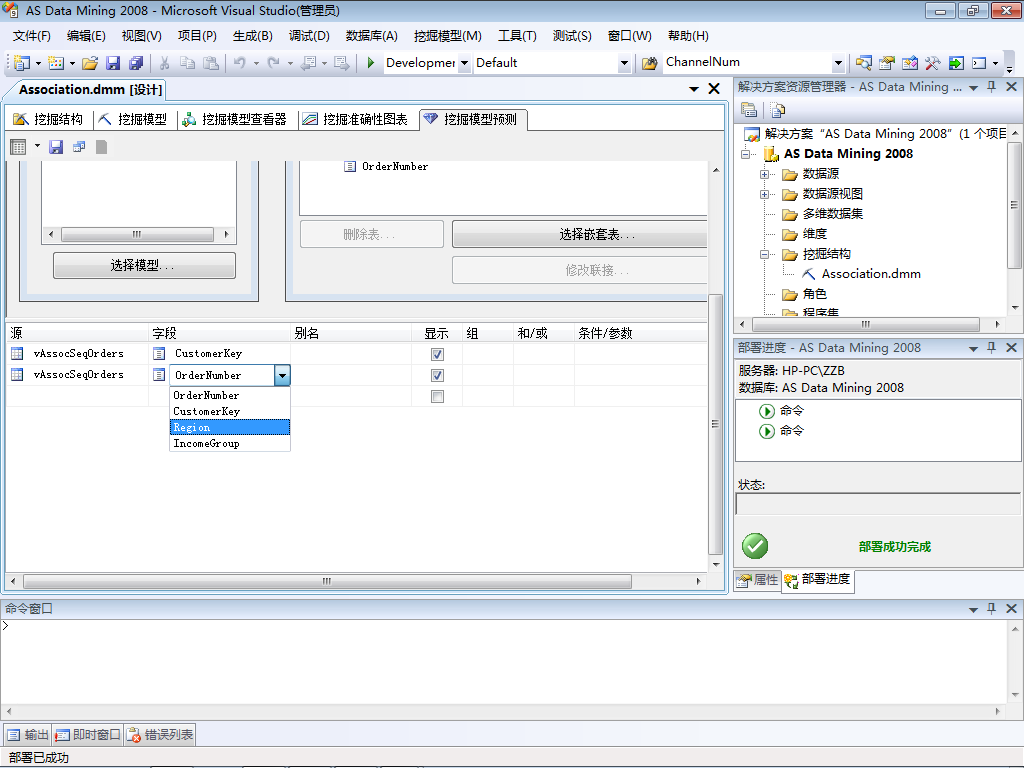Select IncomeGroup from field list
1024x768 pixels.
tap(230, 443)
